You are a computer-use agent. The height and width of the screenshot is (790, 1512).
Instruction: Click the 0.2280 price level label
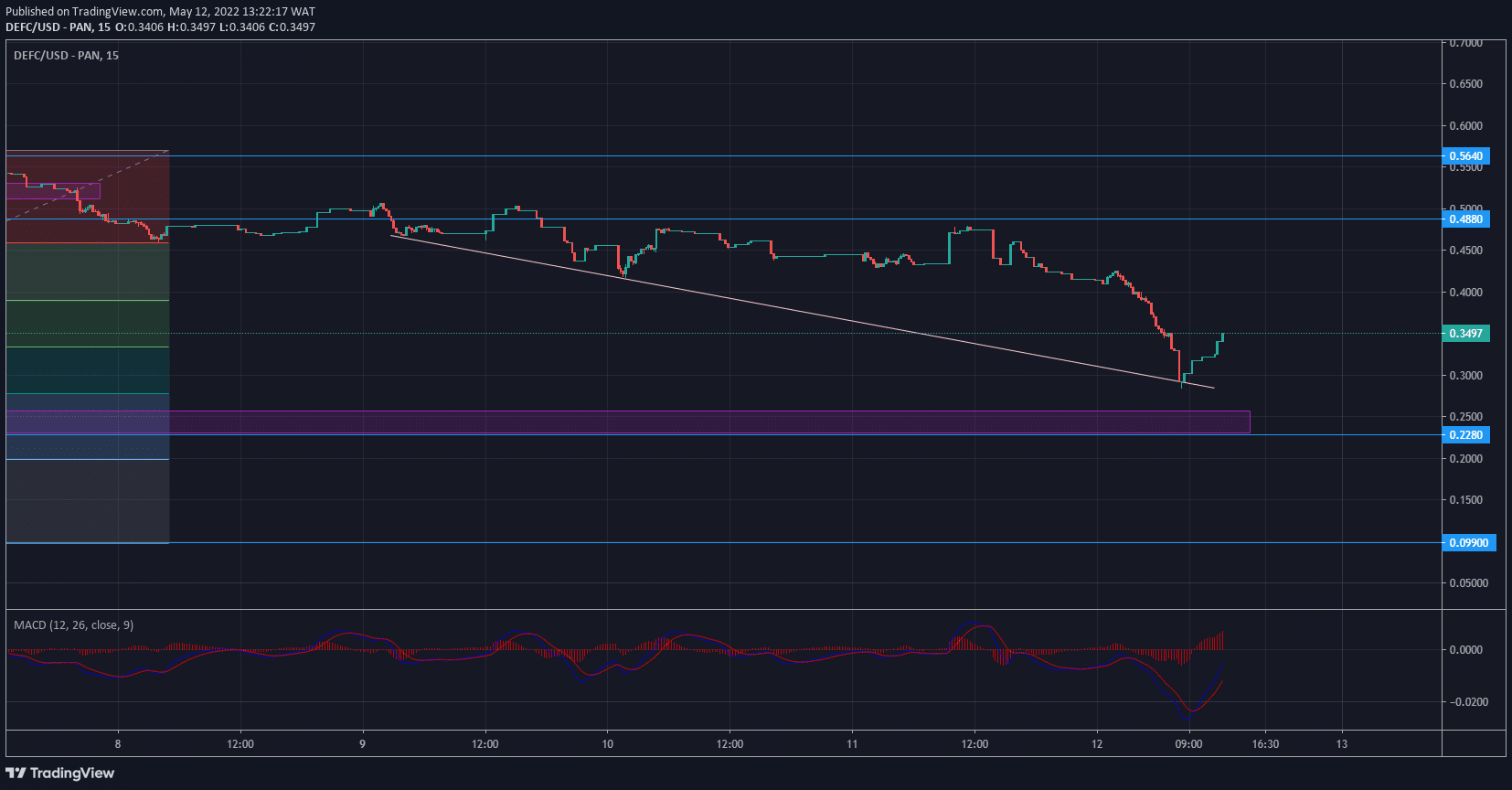coord(1466,435)
